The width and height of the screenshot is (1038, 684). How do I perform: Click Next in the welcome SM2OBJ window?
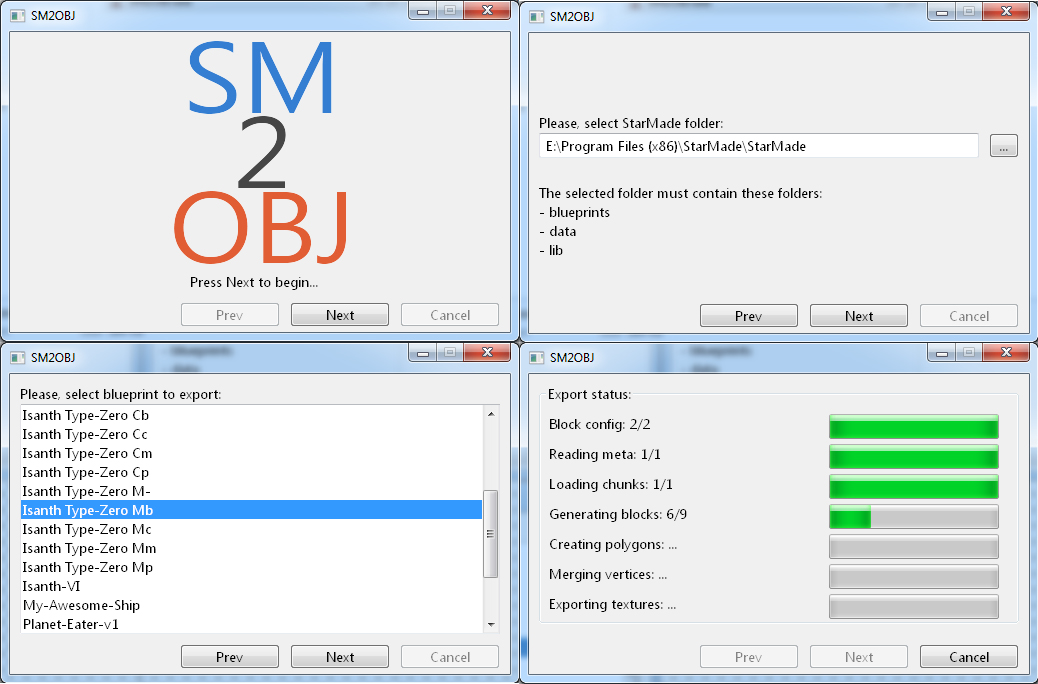coord(340,315)
